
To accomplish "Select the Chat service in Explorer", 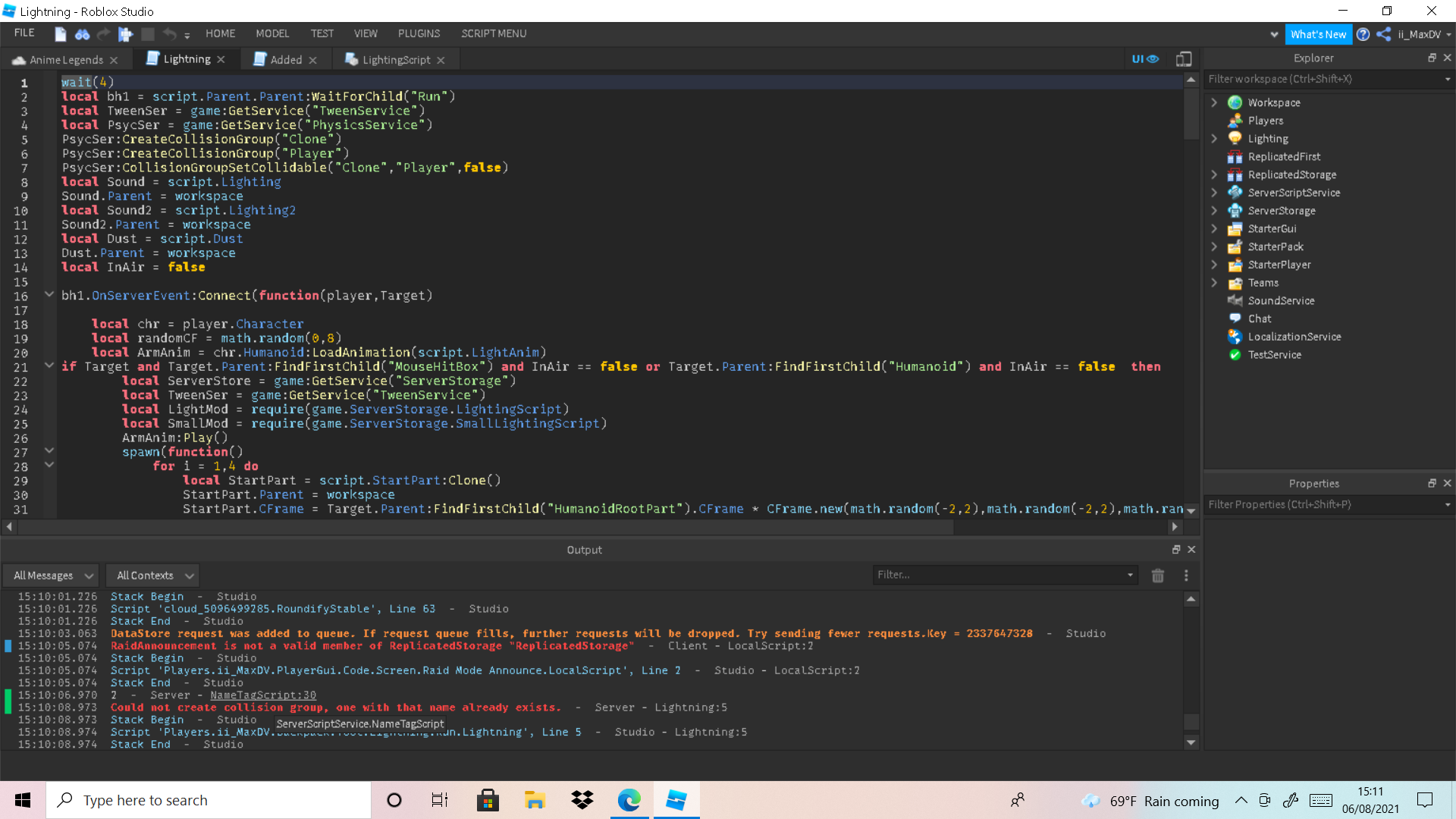I will 1259,318.
